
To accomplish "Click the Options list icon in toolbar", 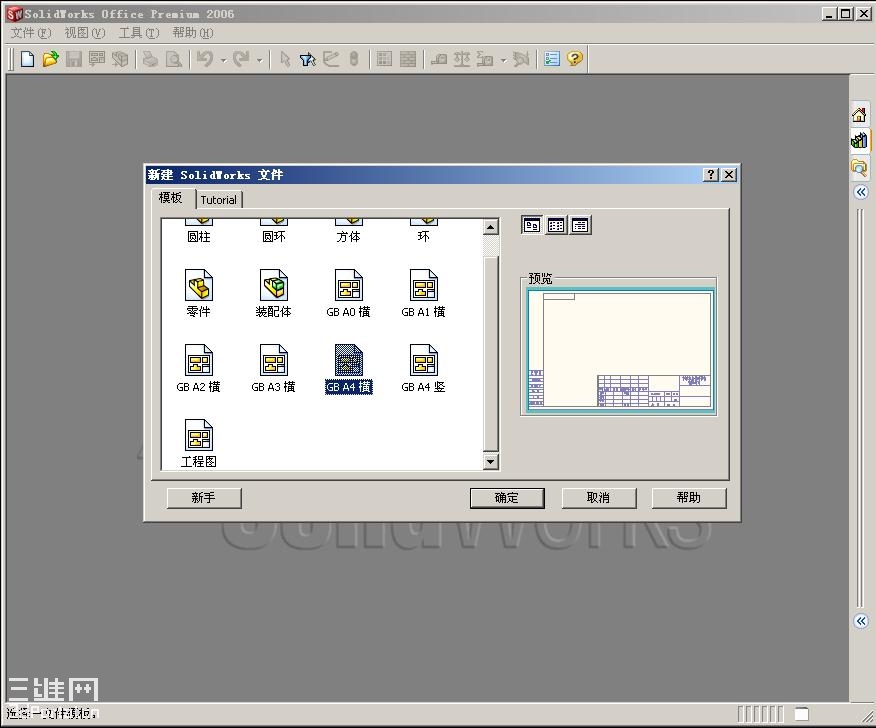I will pos(551,59).
